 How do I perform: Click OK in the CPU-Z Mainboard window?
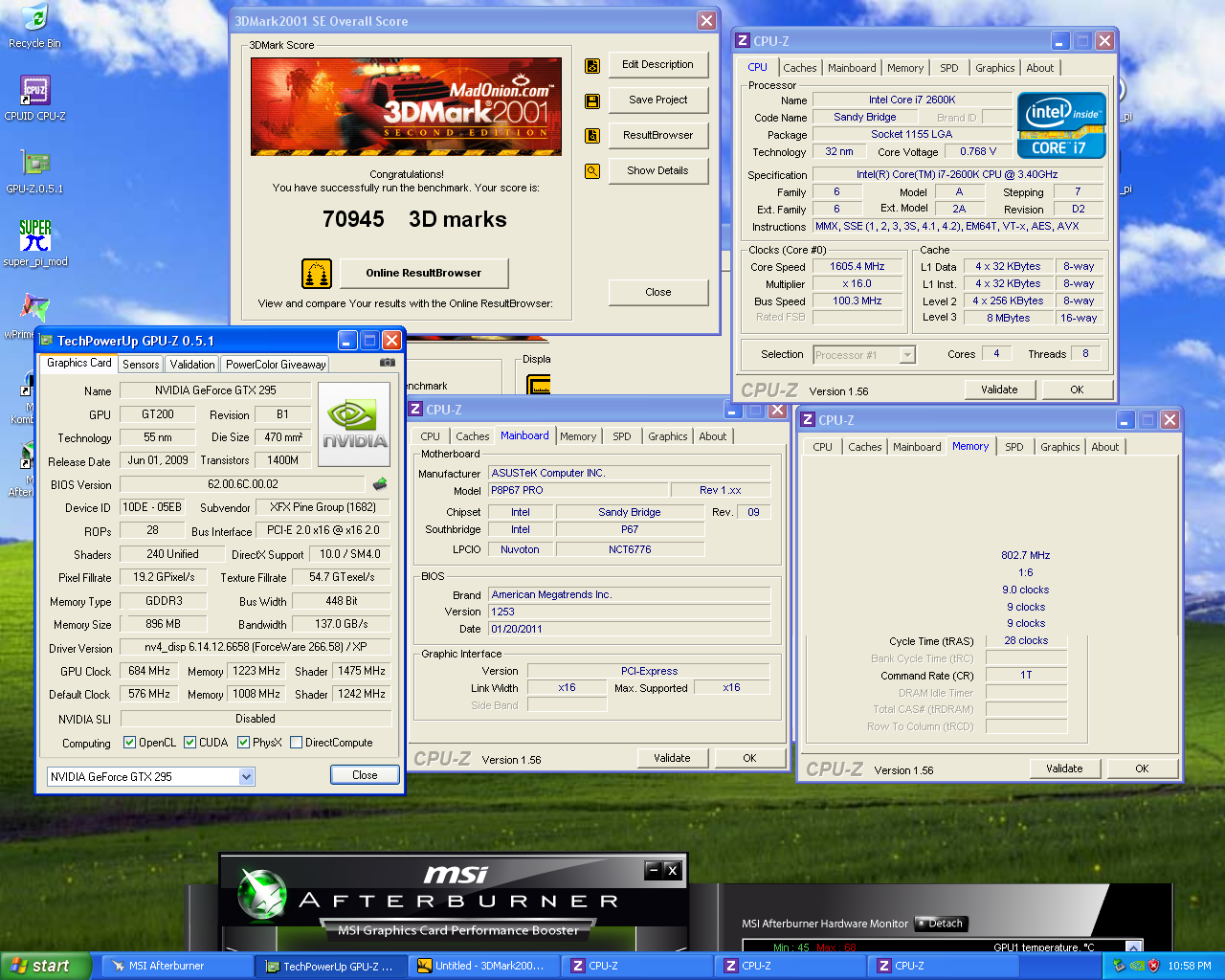[749, 758]
